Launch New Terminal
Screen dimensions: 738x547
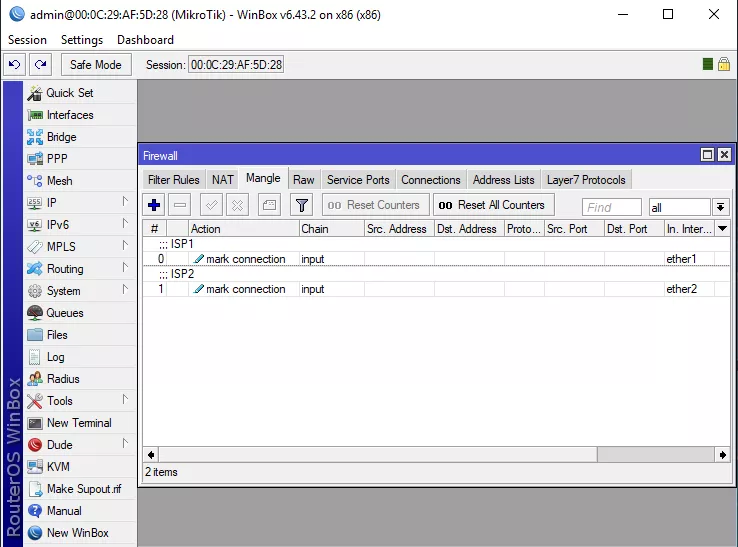(x=79, y=423)
